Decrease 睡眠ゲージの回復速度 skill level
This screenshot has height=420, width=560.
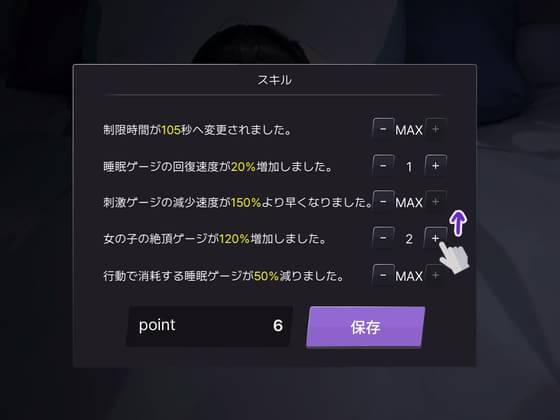pos(383,166)
